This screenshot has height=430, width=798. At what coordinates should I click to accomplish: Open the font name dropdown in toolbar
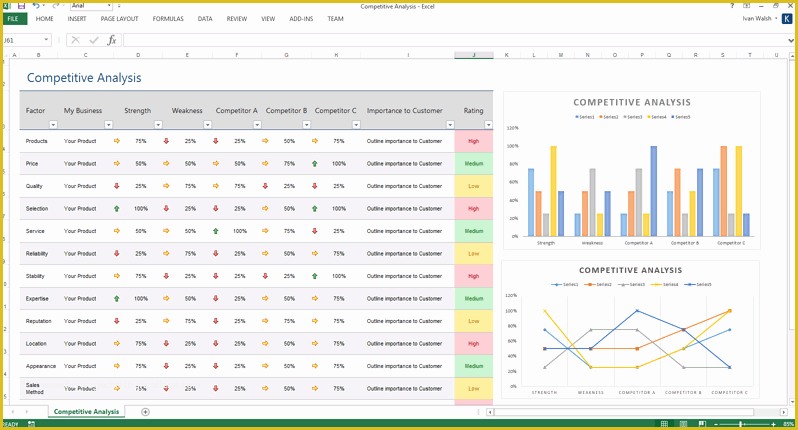click(x=109, y=6)
